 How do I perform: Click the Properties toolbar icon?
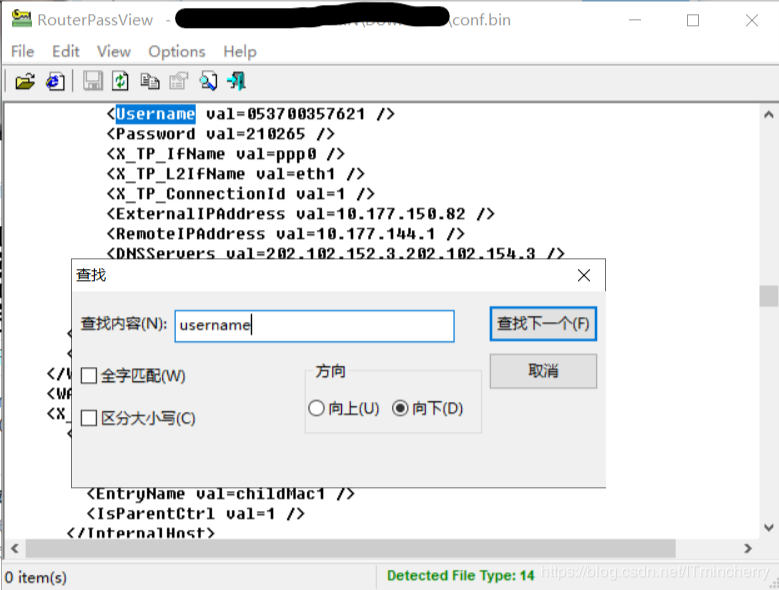click(178, 81)
